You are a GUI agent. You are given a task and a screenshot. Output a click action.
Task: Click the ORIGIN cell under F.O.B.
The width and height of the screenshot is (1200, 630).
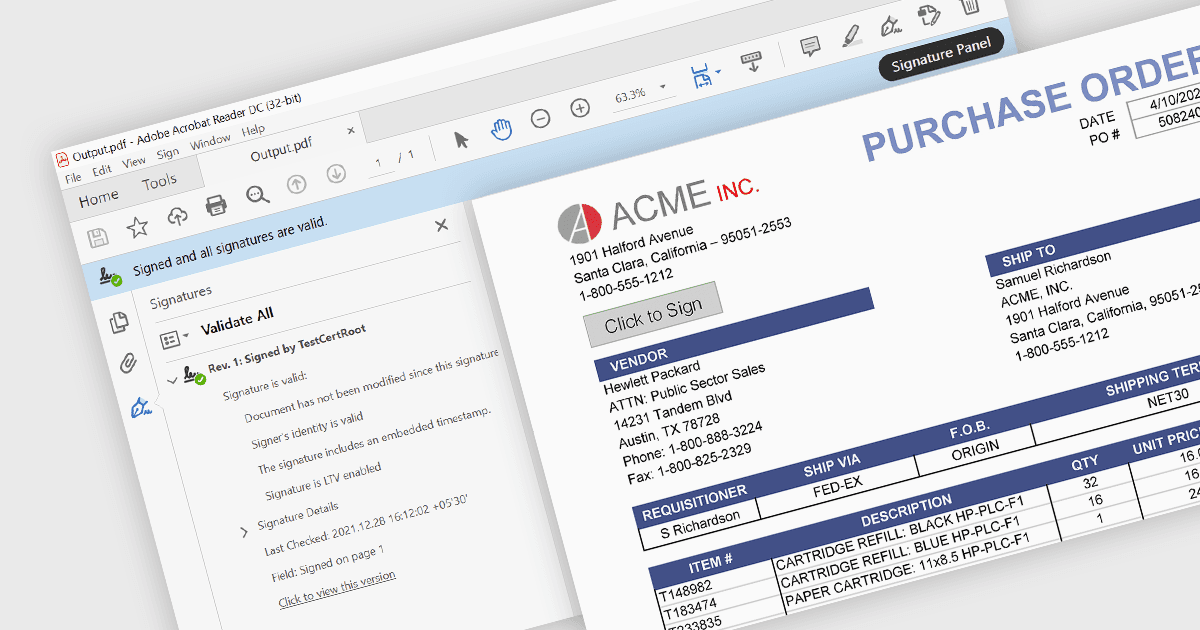point(974,448)
